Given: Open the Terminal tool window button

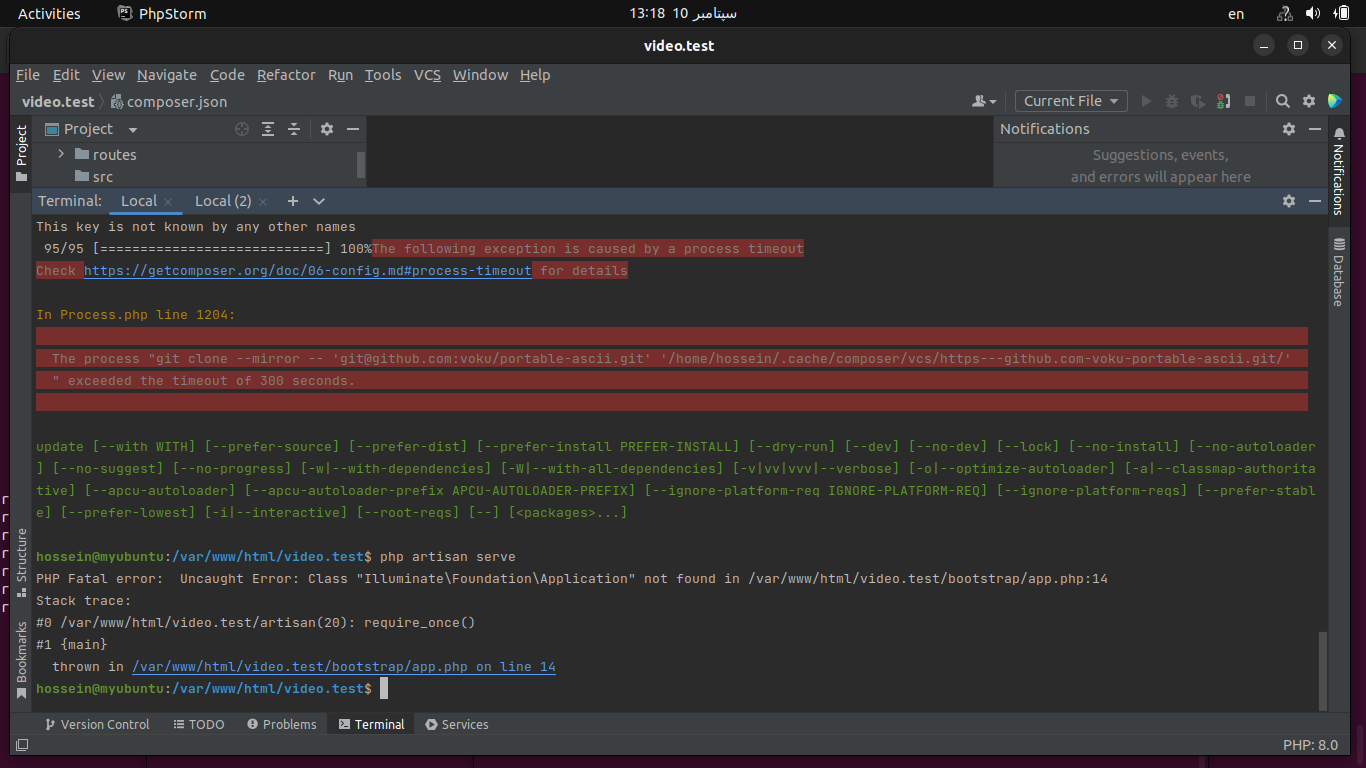Looking at the screenshot, I should pos(371,724).
